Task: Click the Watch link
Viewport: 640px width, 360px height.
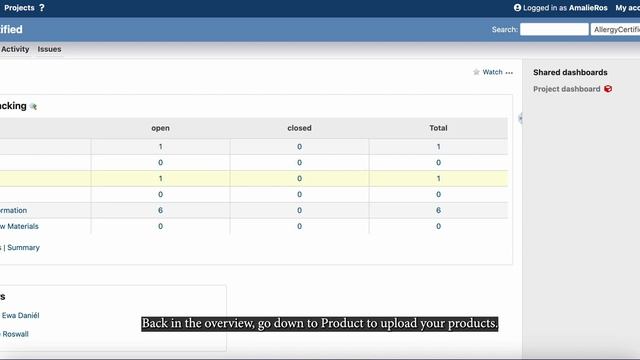Action: click(492, 72)
